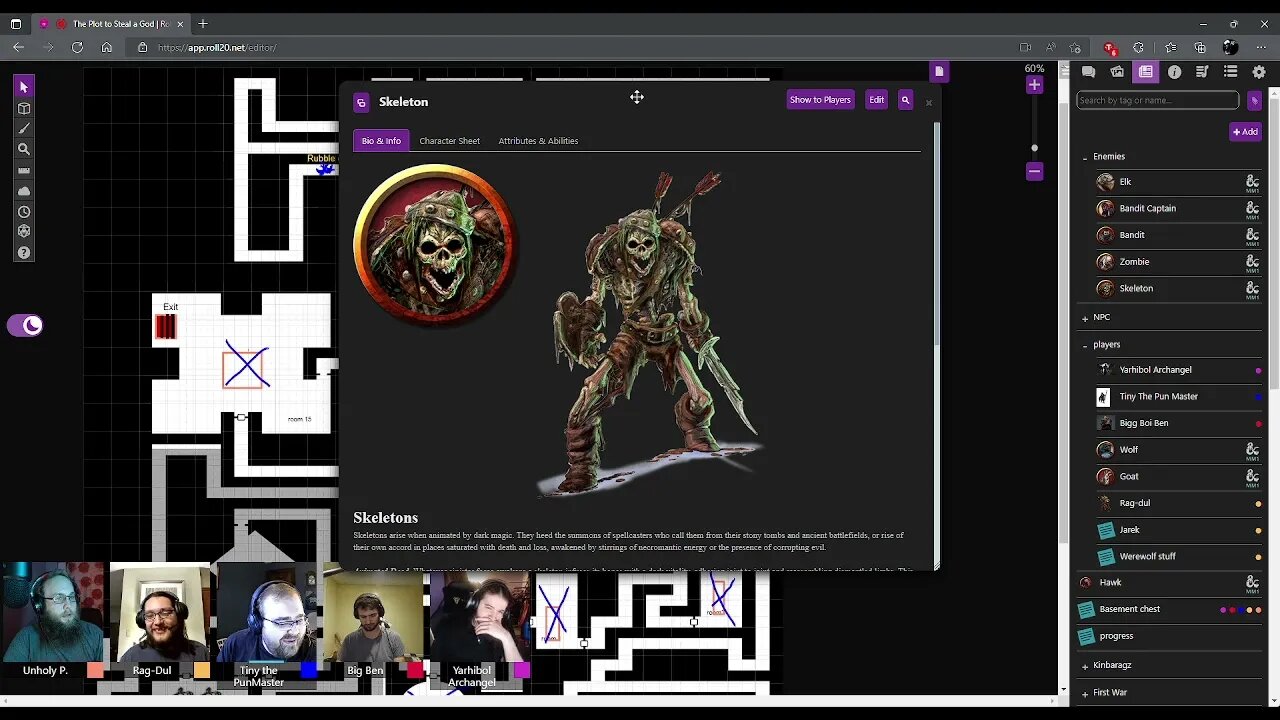1280x720 pixels.
Task: Activate the magnifier zoom tool
Action: click(x=24, y=149)
